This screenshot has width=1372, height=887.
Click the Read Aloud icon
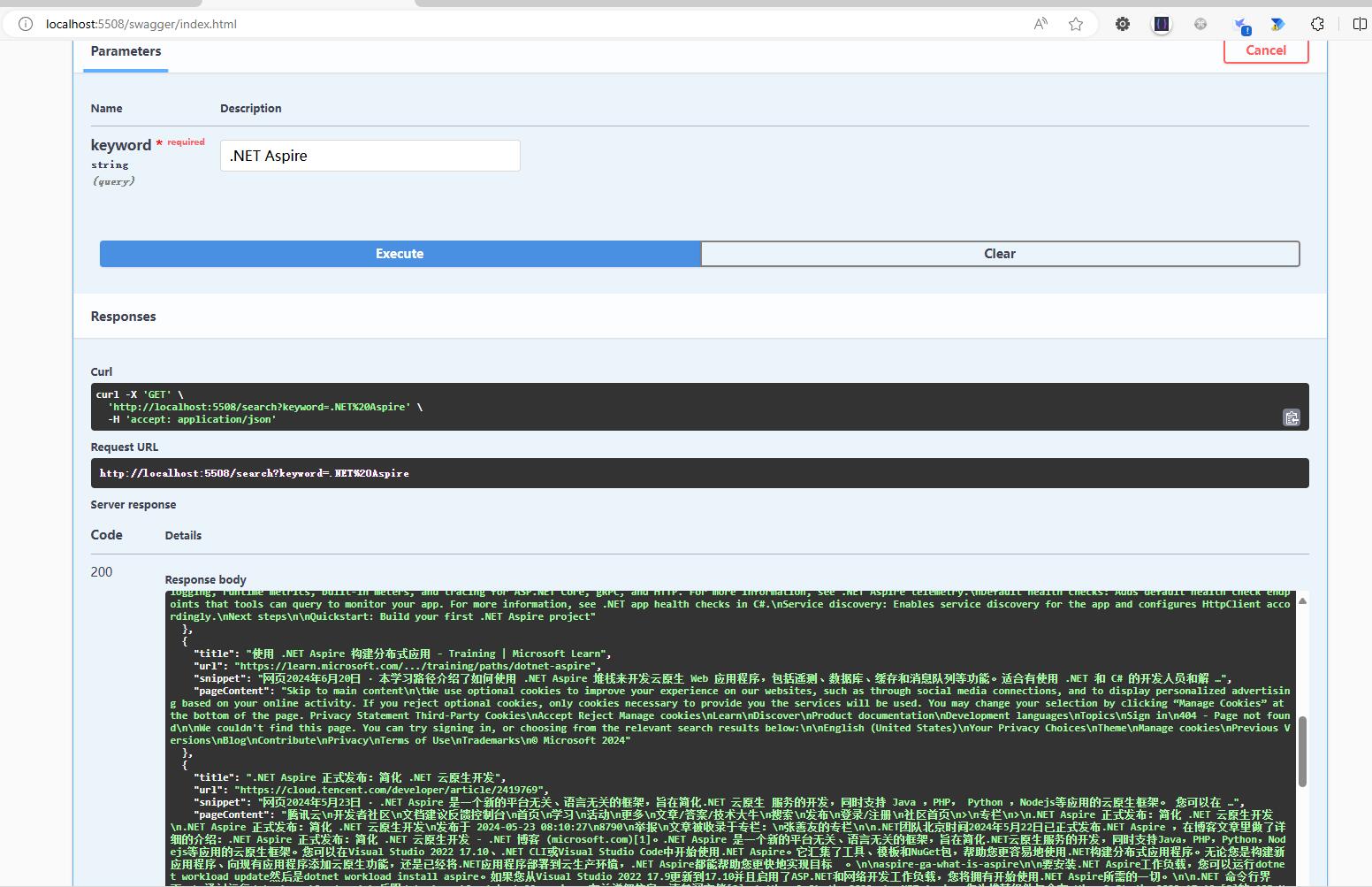pyautogui.click(x=1040, y=24)
